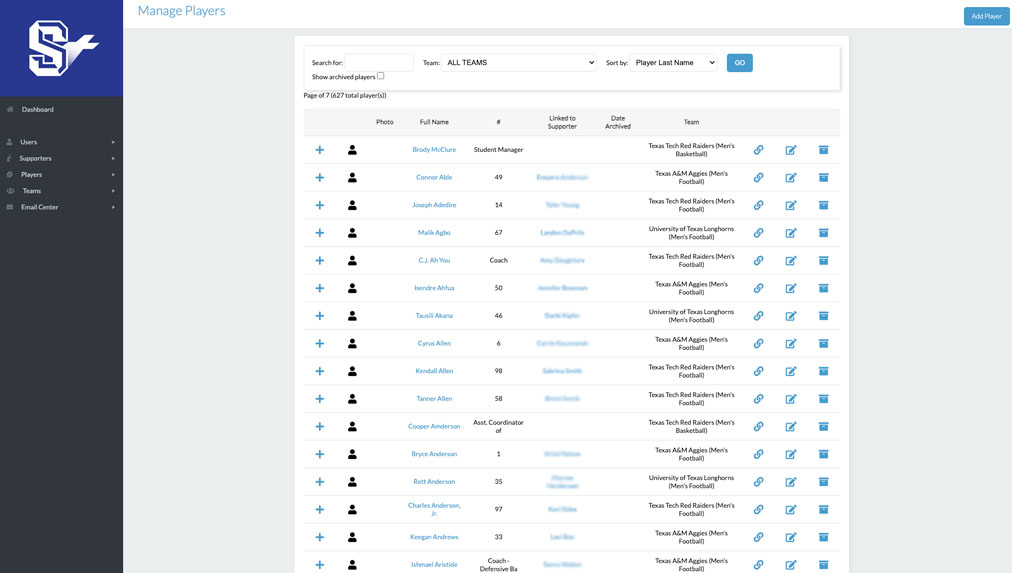1012x573 pixels.
Task: Click the school logo in sidebar
Action: pyautogui.click(x=62, y=48)
